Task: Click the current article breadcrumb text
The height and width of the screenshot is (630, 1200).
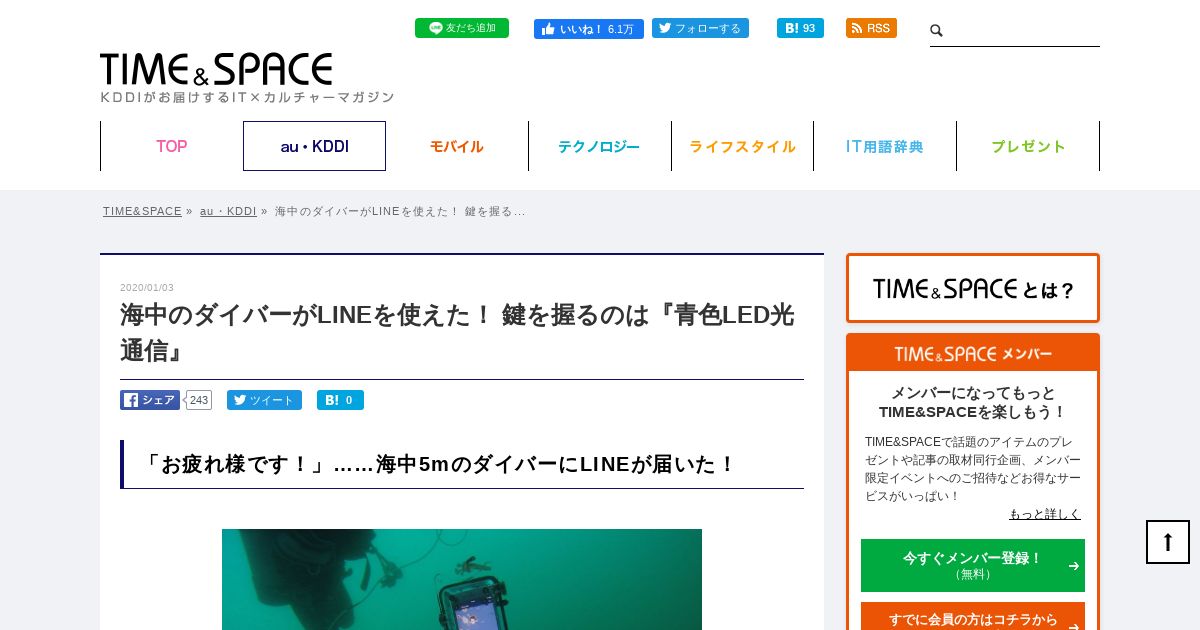Action: [400, 211]
